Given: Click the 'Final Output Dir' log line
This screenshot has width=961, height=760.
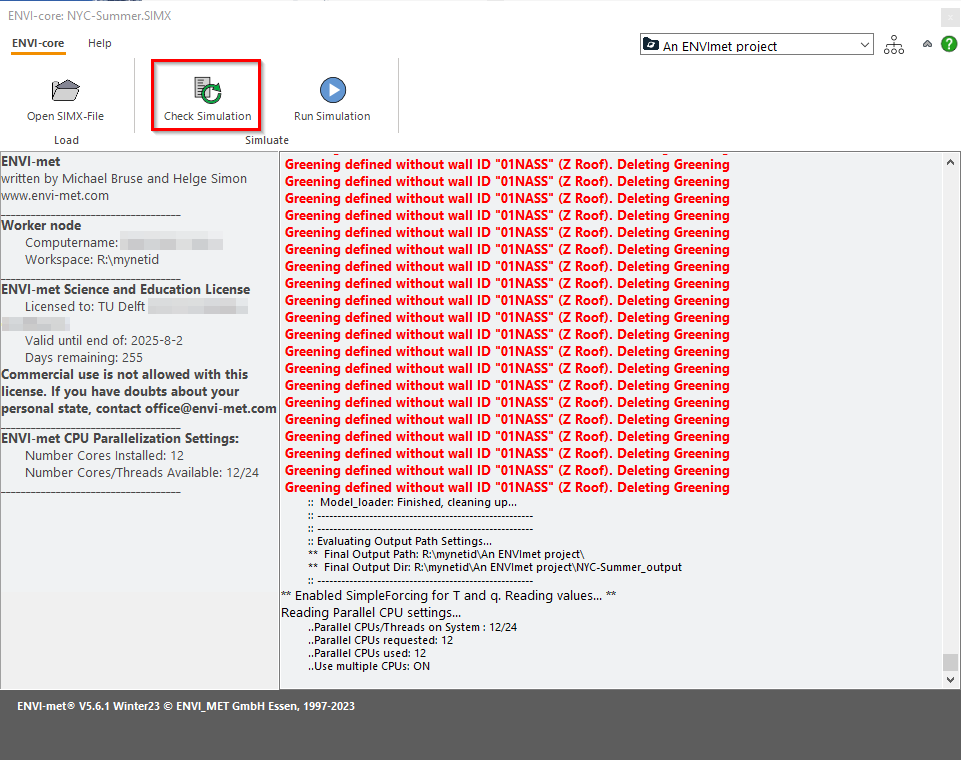Looking at the screenshot, I should (x=495, y=567).
